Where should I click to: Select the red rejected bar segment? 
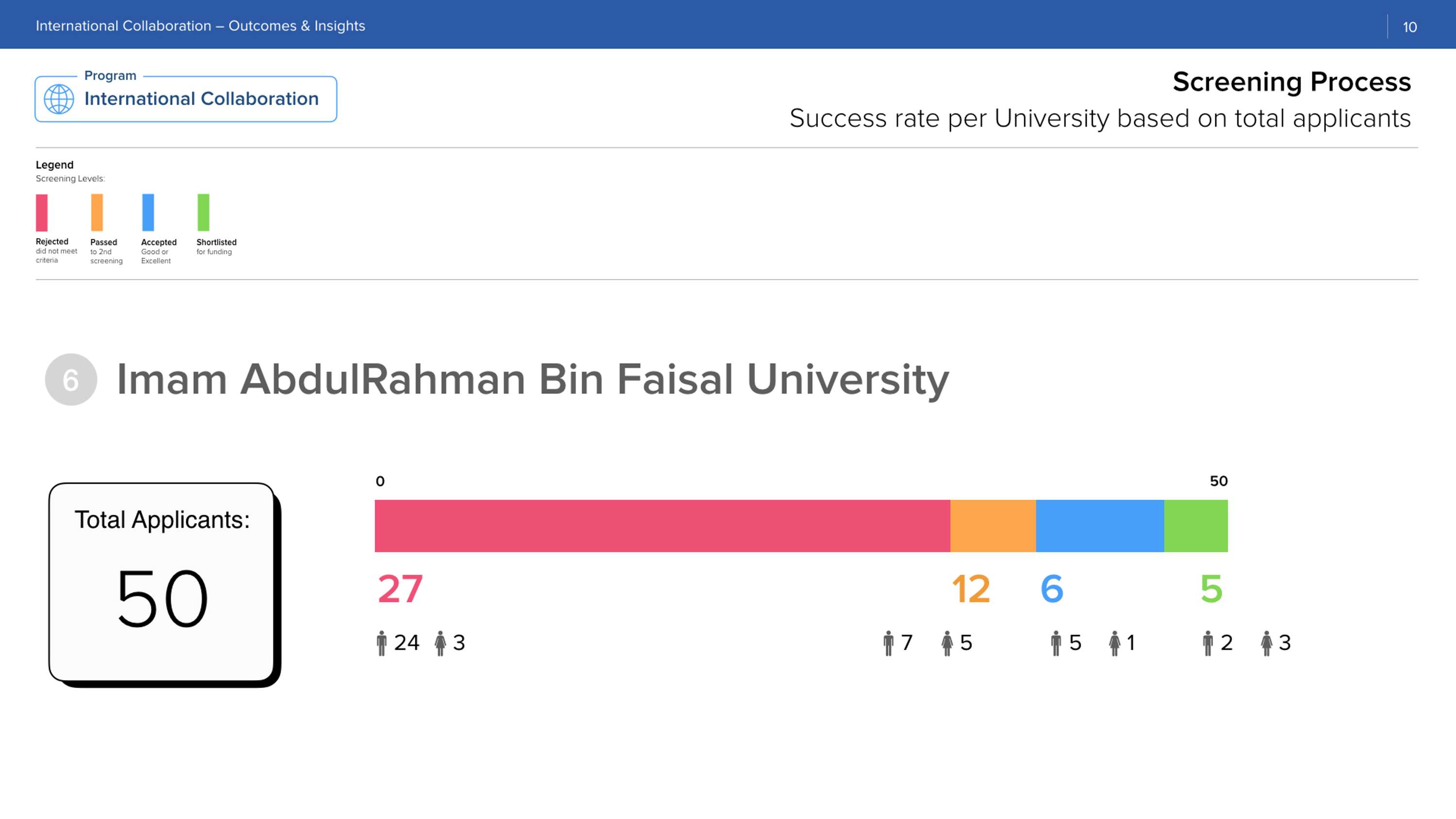tap(662, 525)
